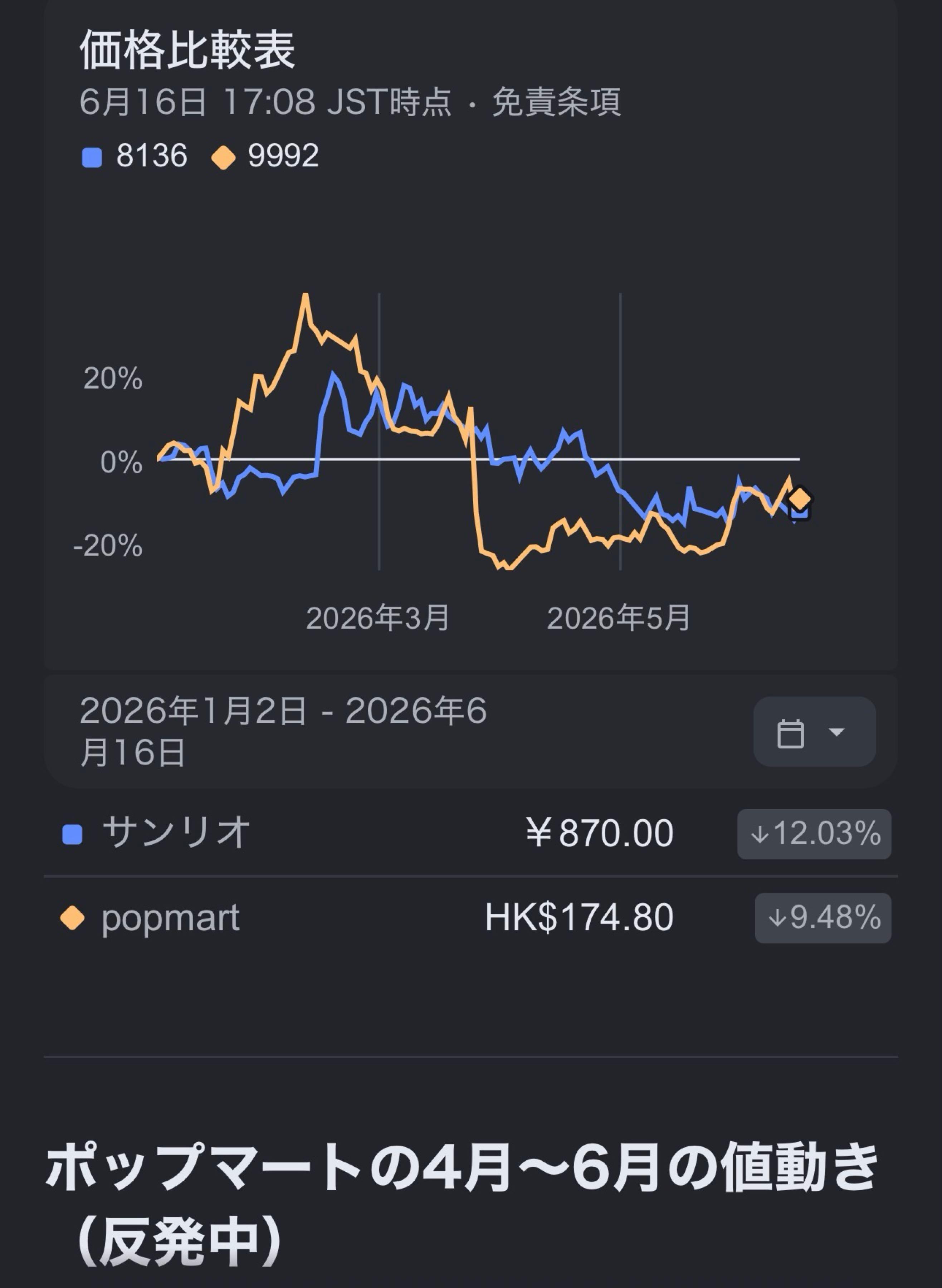942x1288 pixels.
Task: Select the orange 9992 legend diamond
Action: coord(224,157)
